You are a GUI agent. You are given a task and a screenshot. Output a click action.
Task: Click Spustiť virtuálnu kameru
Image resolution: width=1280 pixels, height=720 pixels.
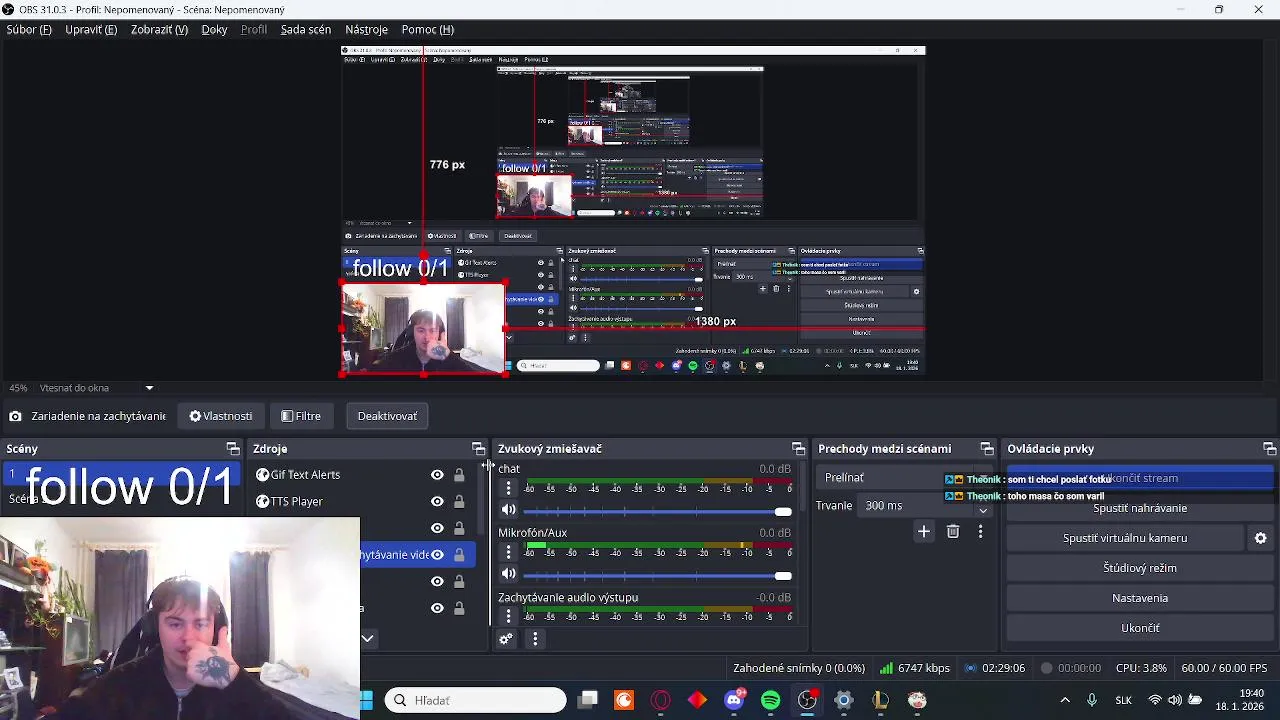point(1124,538)
